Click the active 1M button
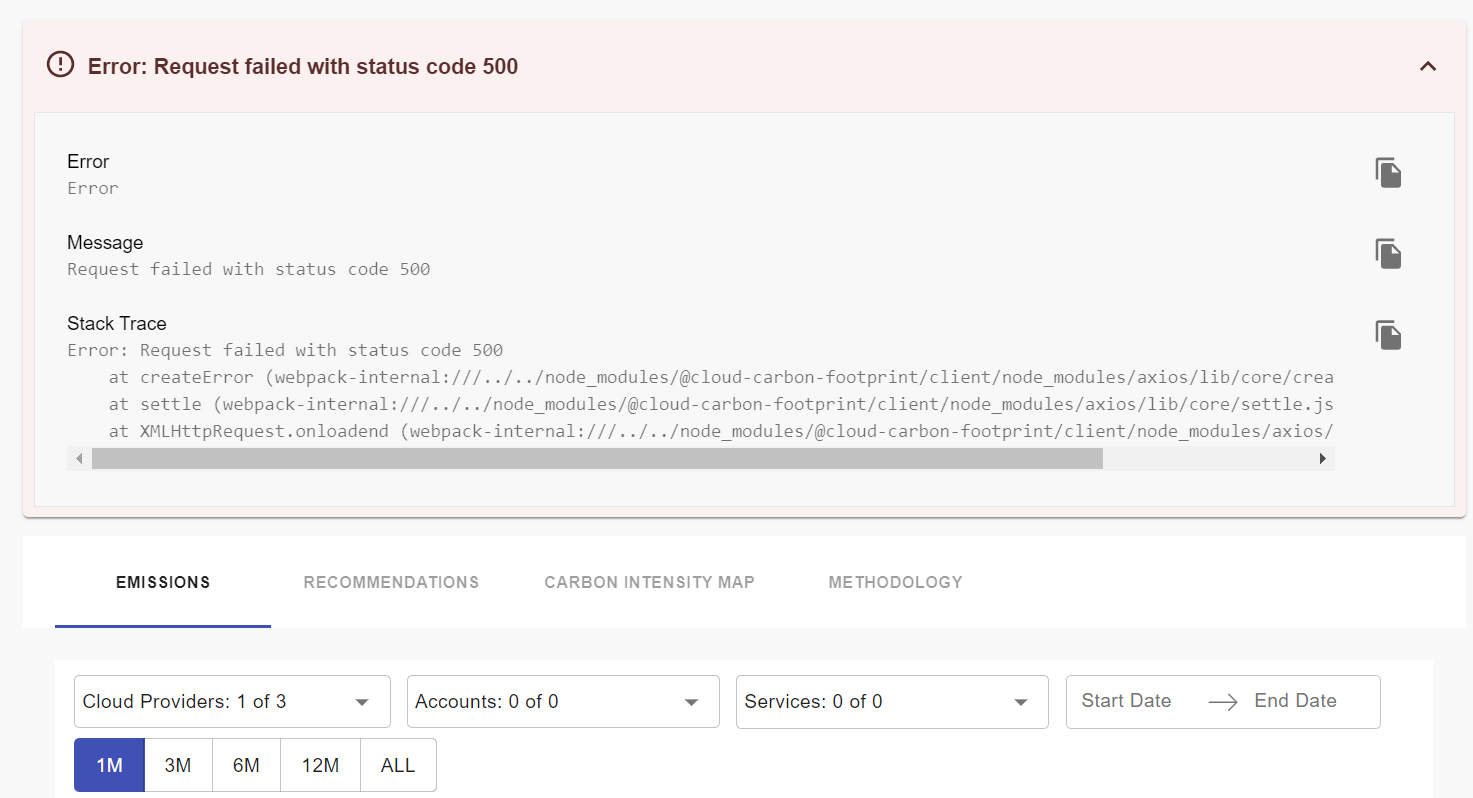 point(108,764)
